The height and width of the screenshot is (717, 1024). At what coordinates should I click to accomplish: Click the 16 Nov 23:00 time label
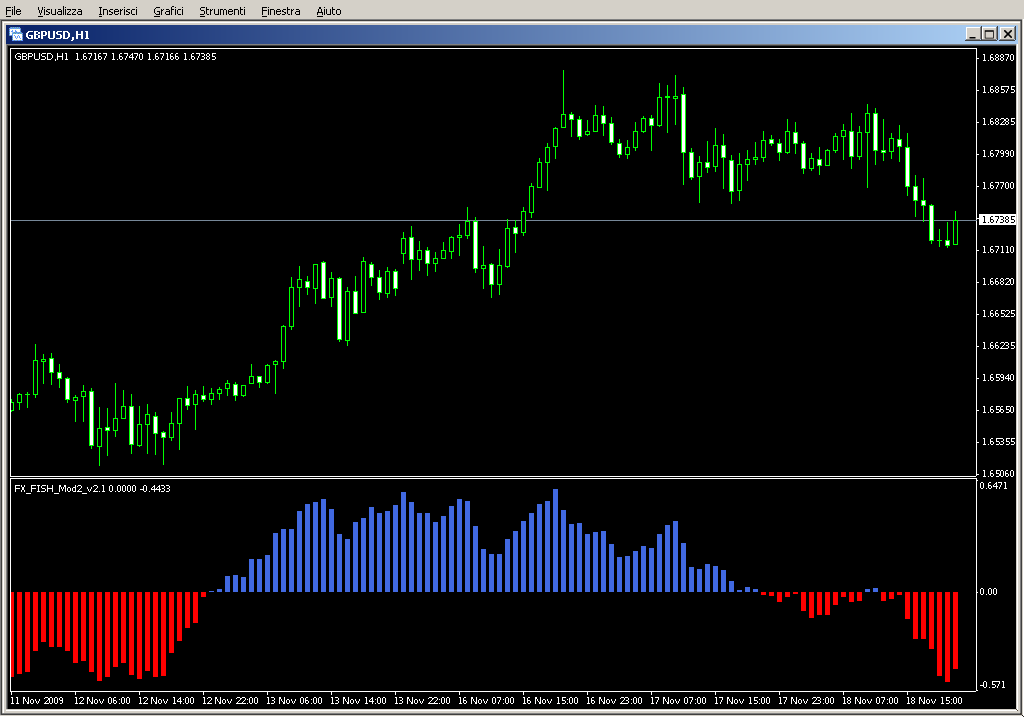(614, 701)
